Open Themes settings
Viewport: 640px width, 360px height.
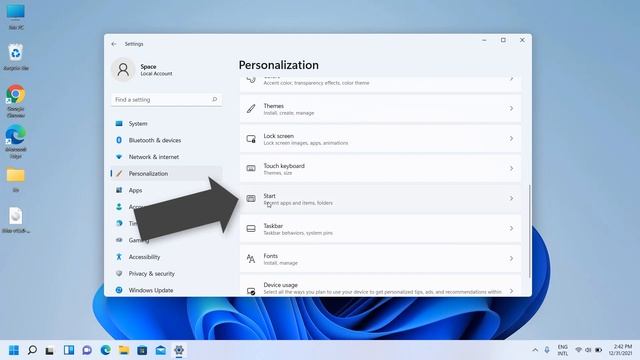[380, 109]
